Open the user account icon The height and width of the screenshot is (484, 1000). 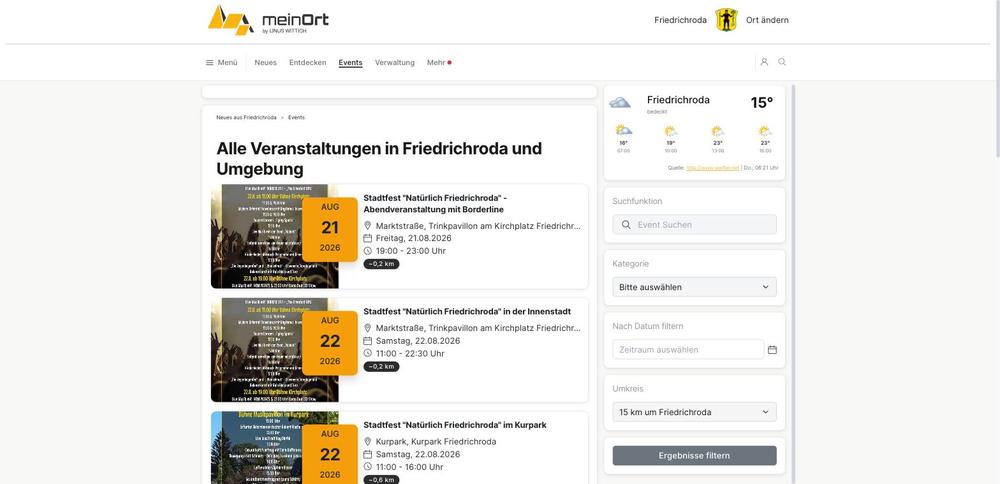click(x=764, y=62)
